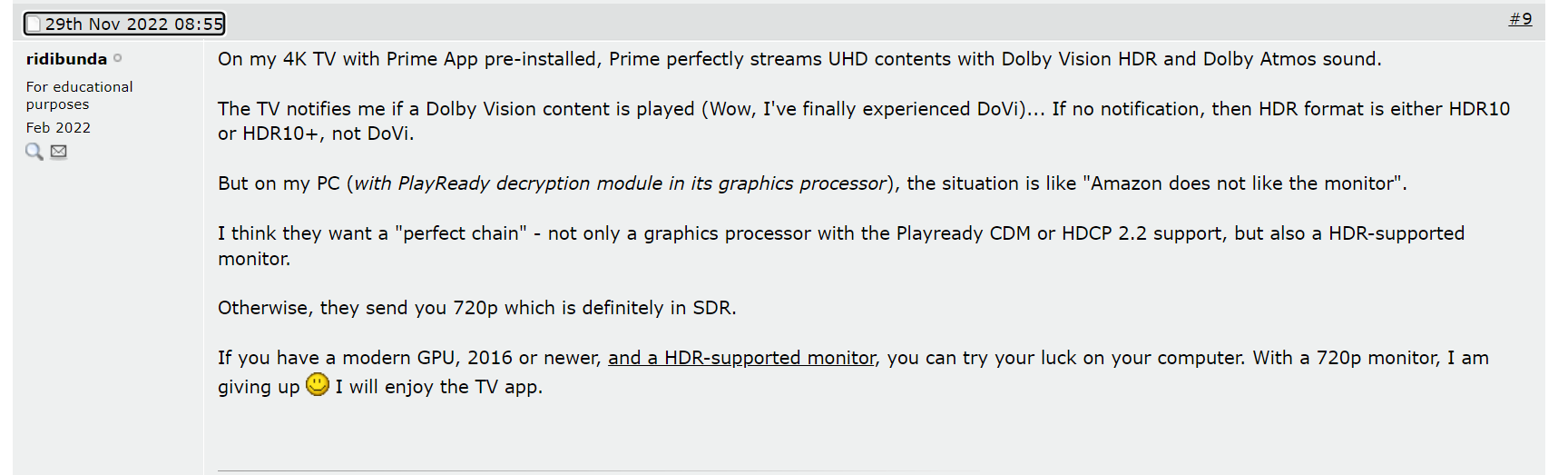Click the offline status dot next to ridibunda
1568x475 pixels.
click(118, 59)
